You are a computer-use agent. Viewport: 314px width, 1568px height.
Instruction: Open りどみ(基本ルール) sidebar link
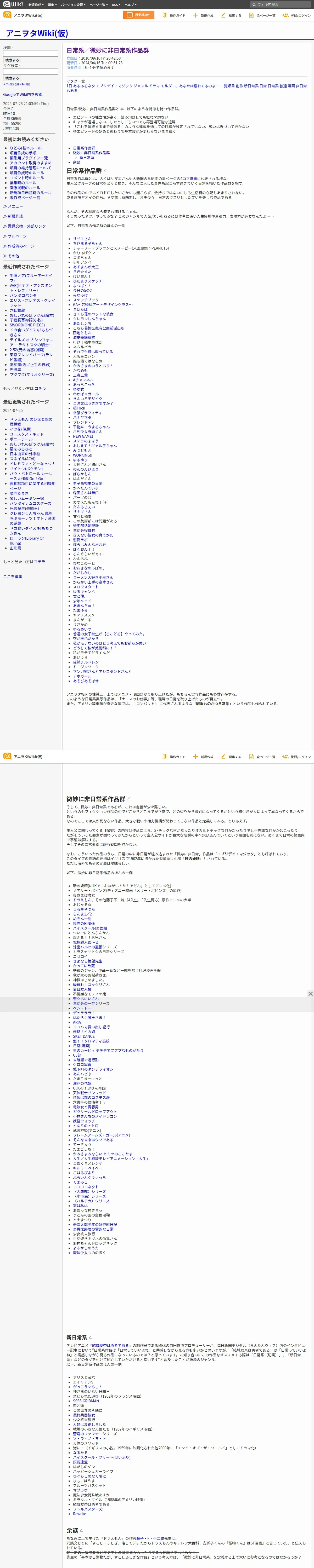(x=26, y=148)
